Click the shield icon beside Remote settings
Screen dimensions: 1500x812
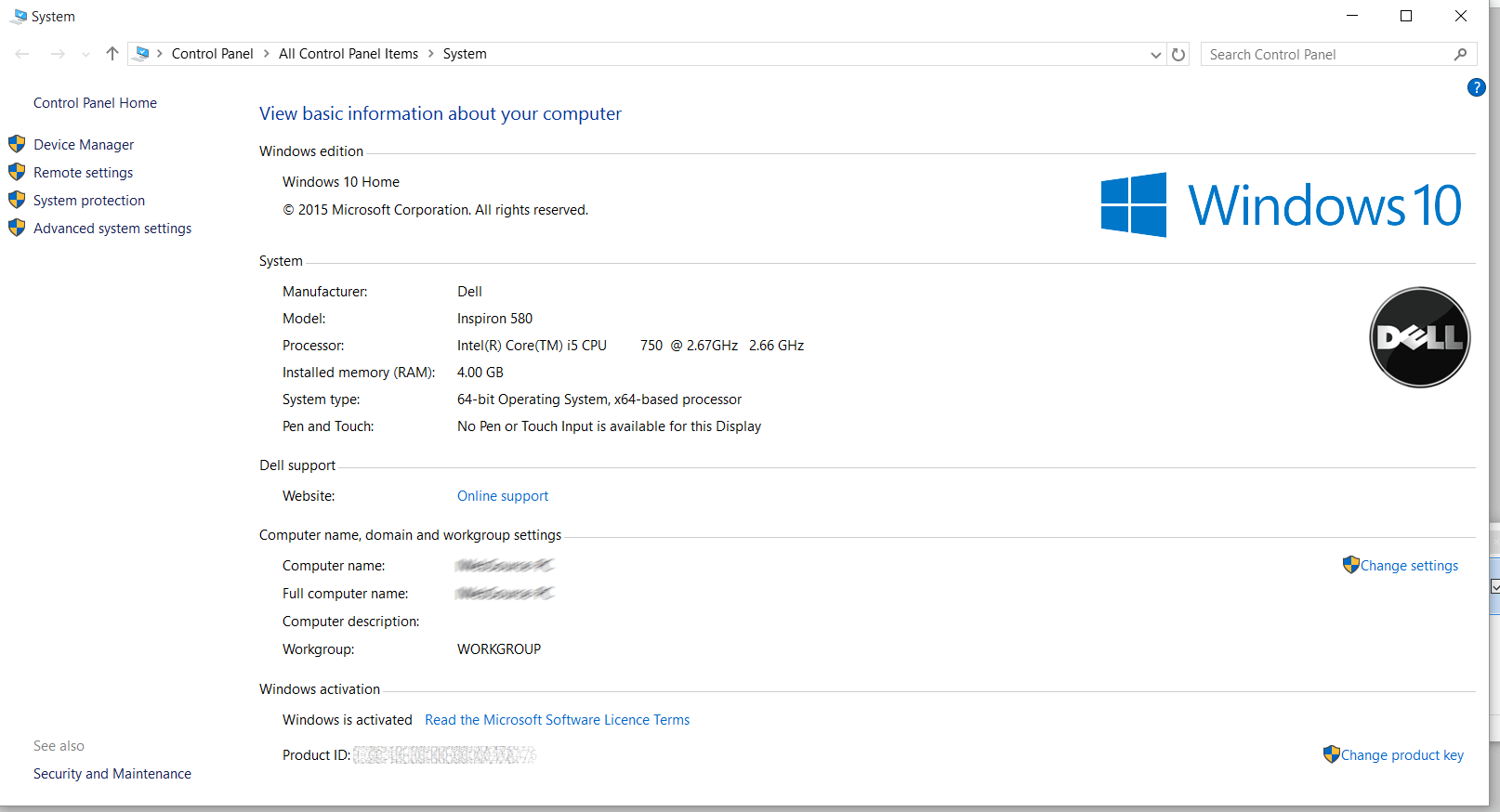(x=17, y=172)
